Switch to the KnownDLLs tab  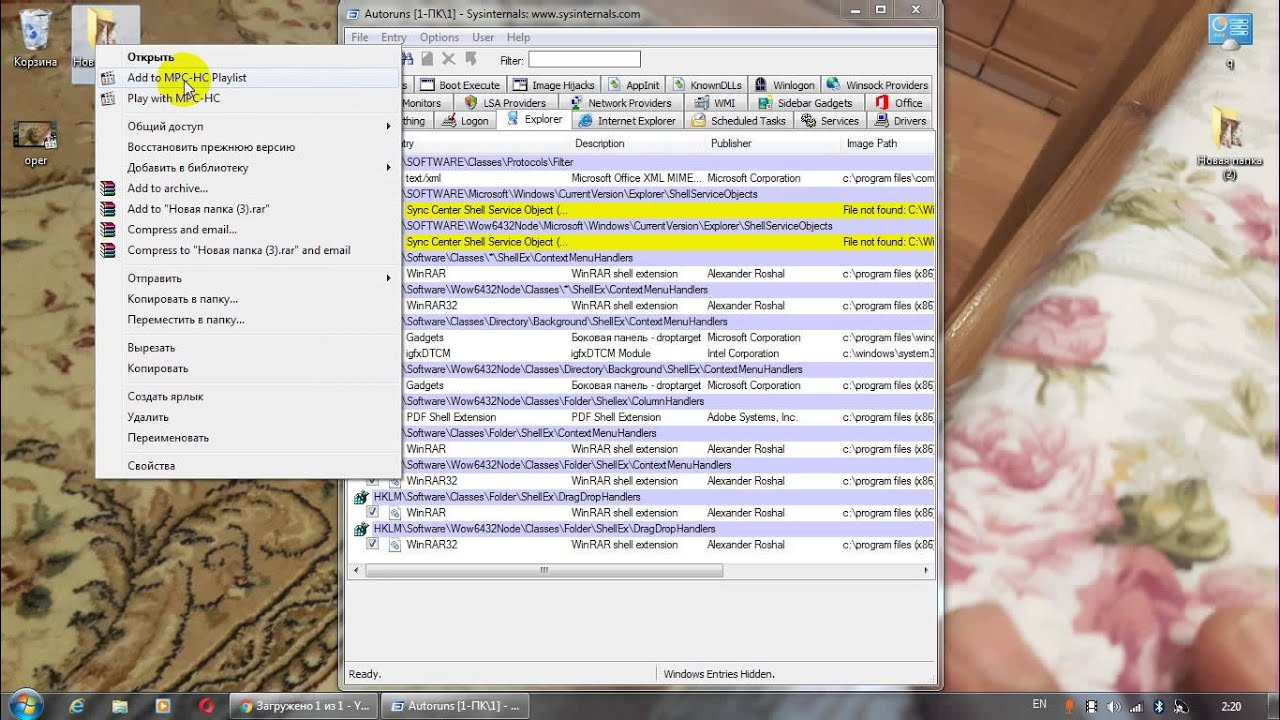706,85
